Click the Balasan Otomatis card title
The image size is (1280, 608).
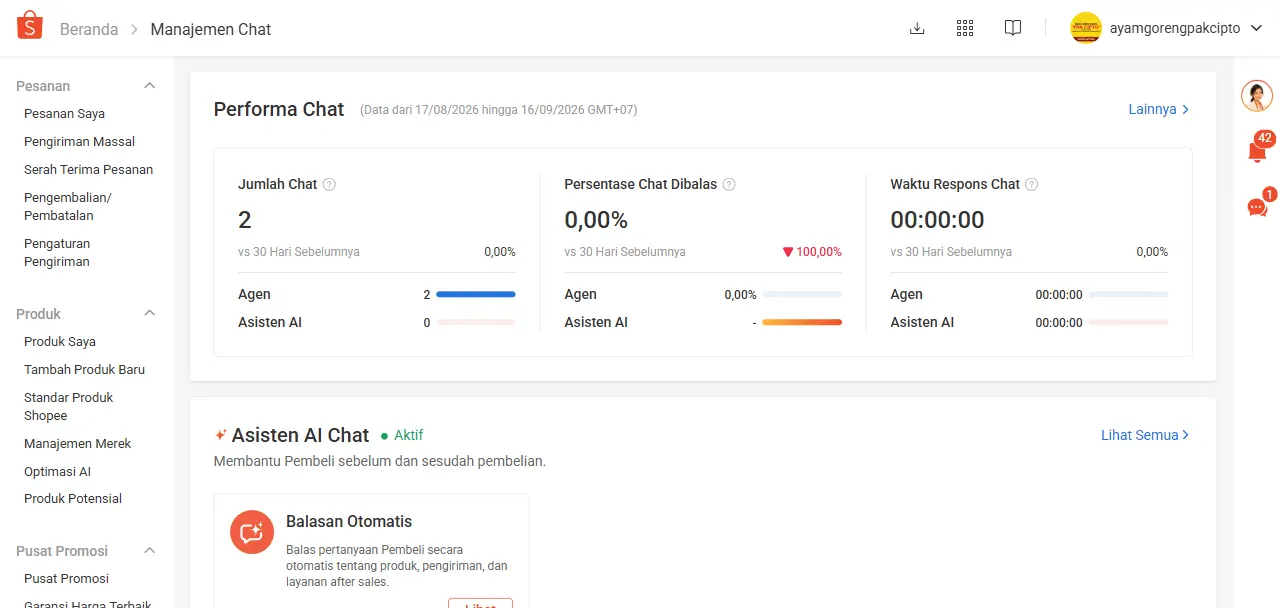coord(349,521)
